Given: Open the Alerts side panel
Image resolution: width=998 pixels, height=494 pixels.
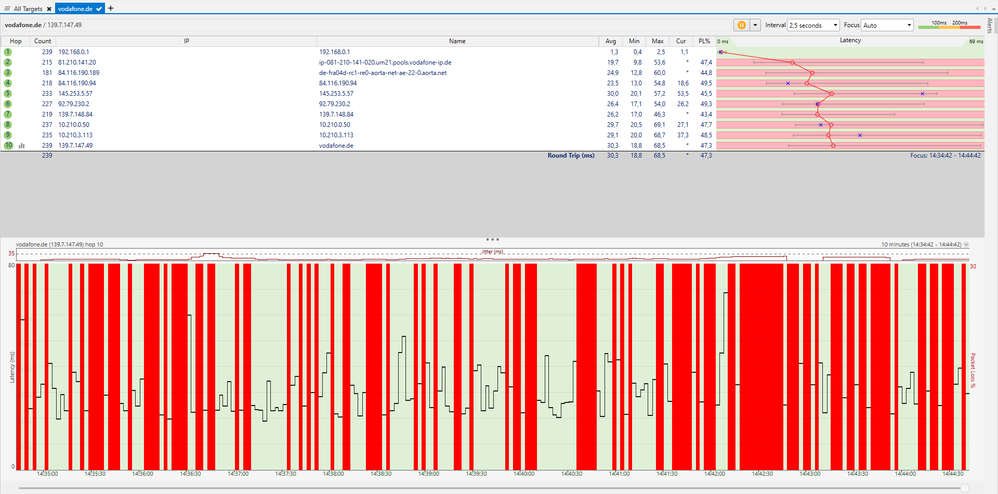Looking at the screenshot, I should coord(990,27).
